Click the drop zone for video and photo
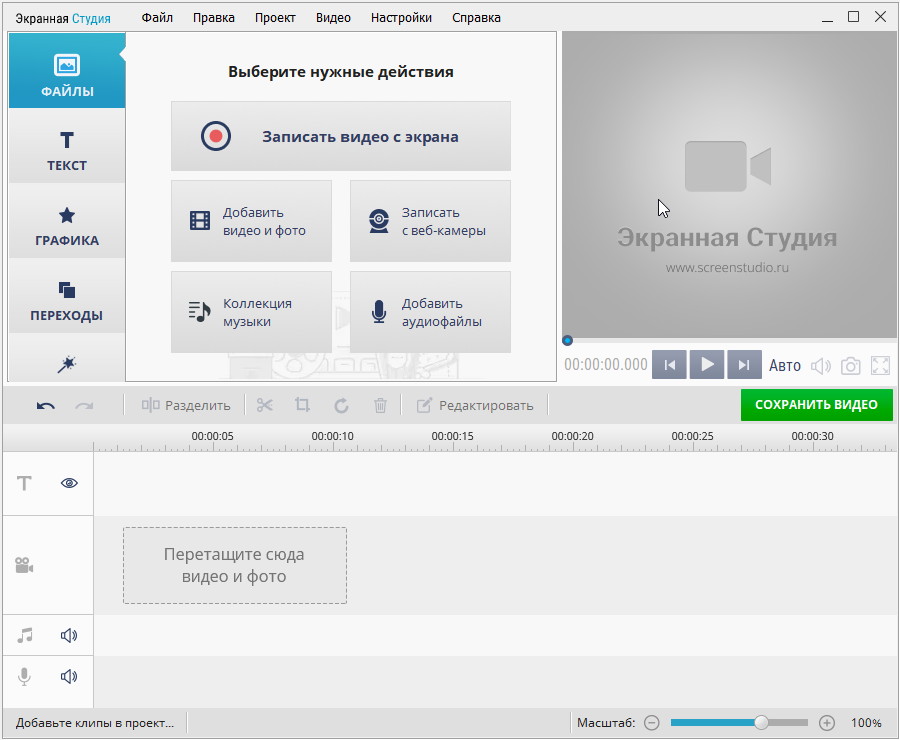 [235, 565]
